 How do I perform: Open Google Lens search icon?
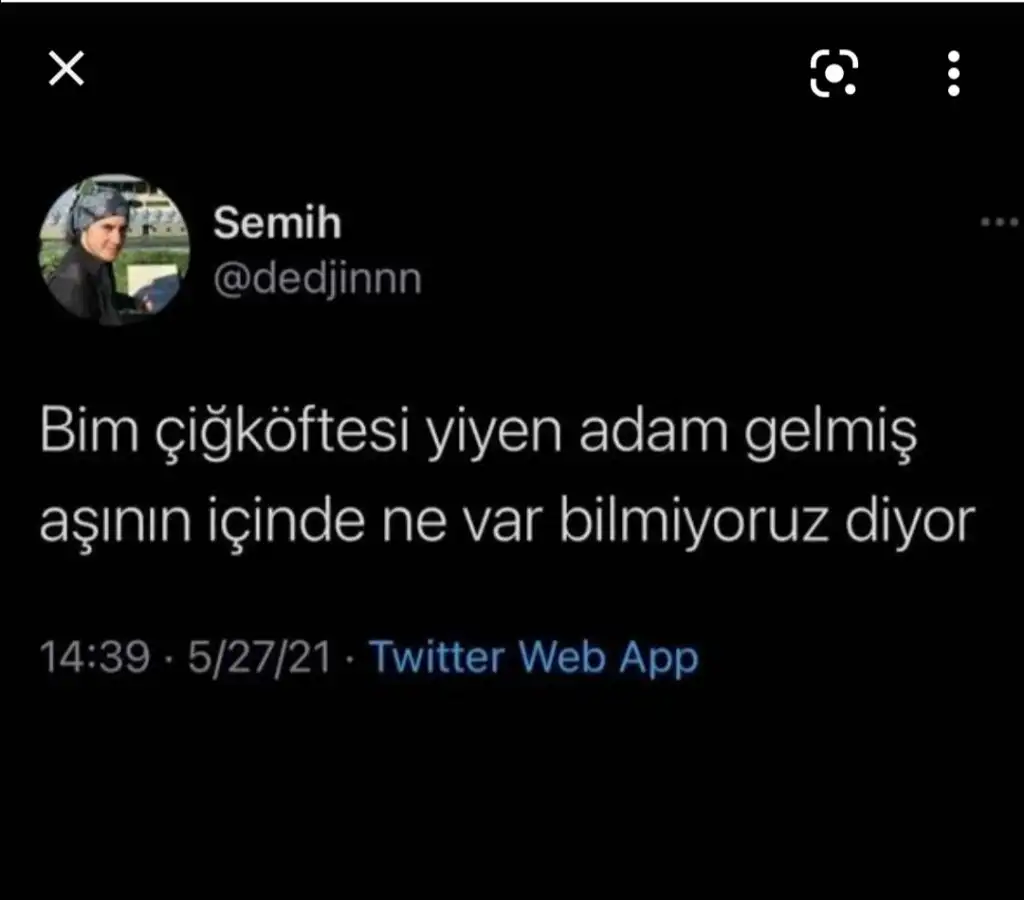pos(834,73)
